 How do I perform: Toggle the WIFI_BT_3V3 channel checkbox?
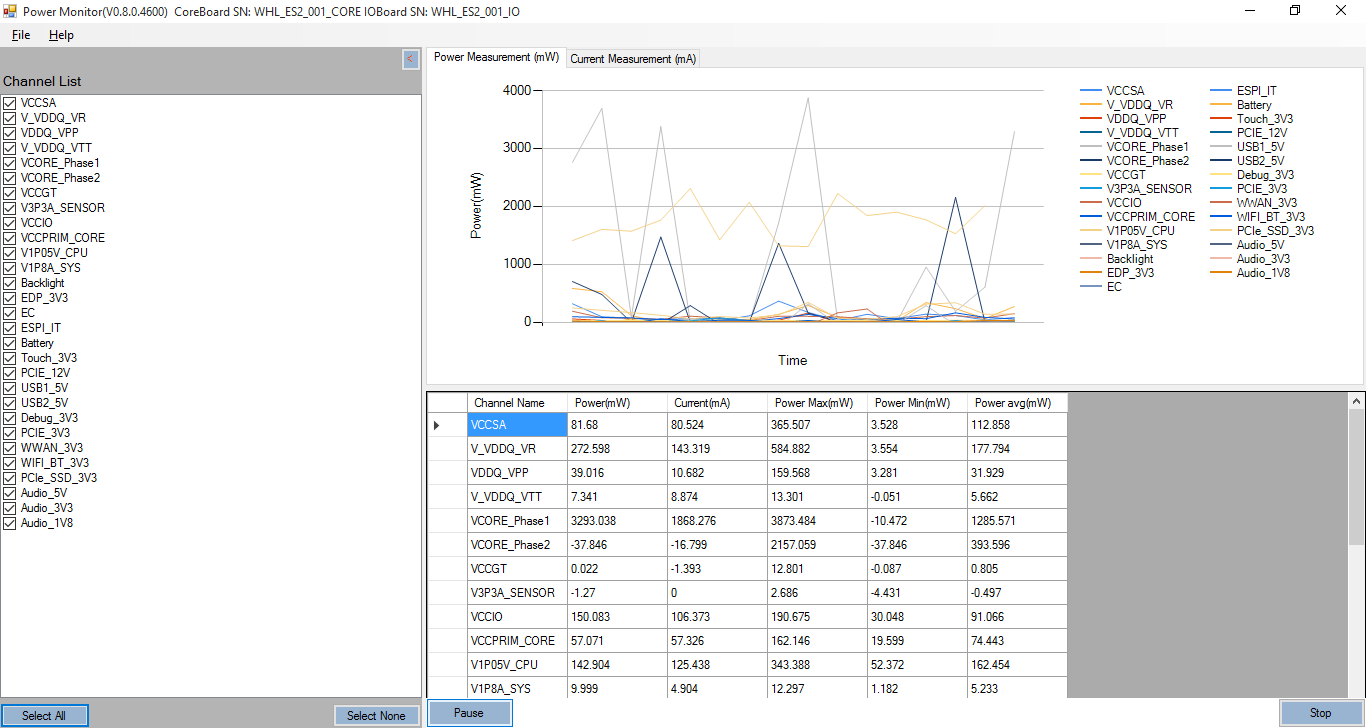(x=10, y=463)
